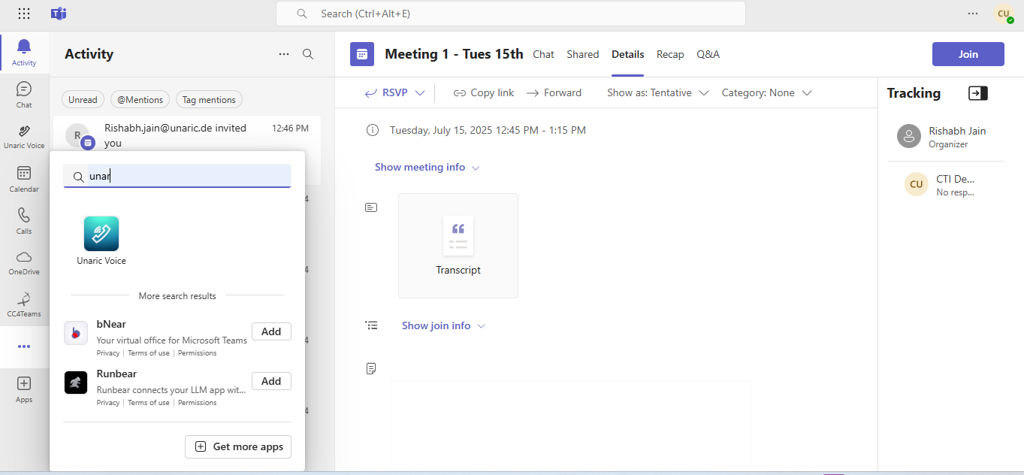The image size is (1024, 475).
Task: Click the meeting date and time text
Action: [x=488, y=130]
